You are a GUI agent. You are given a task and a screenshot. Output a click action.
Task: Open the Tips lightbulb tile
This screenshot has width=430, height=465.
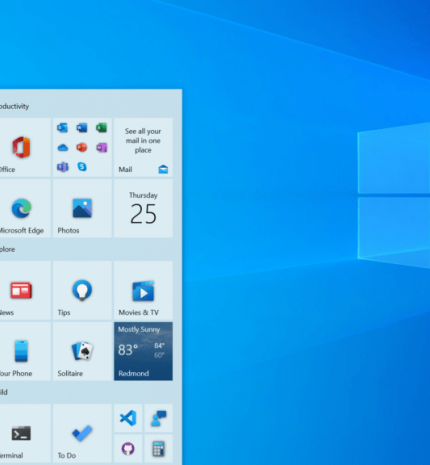tap(82, 290)
